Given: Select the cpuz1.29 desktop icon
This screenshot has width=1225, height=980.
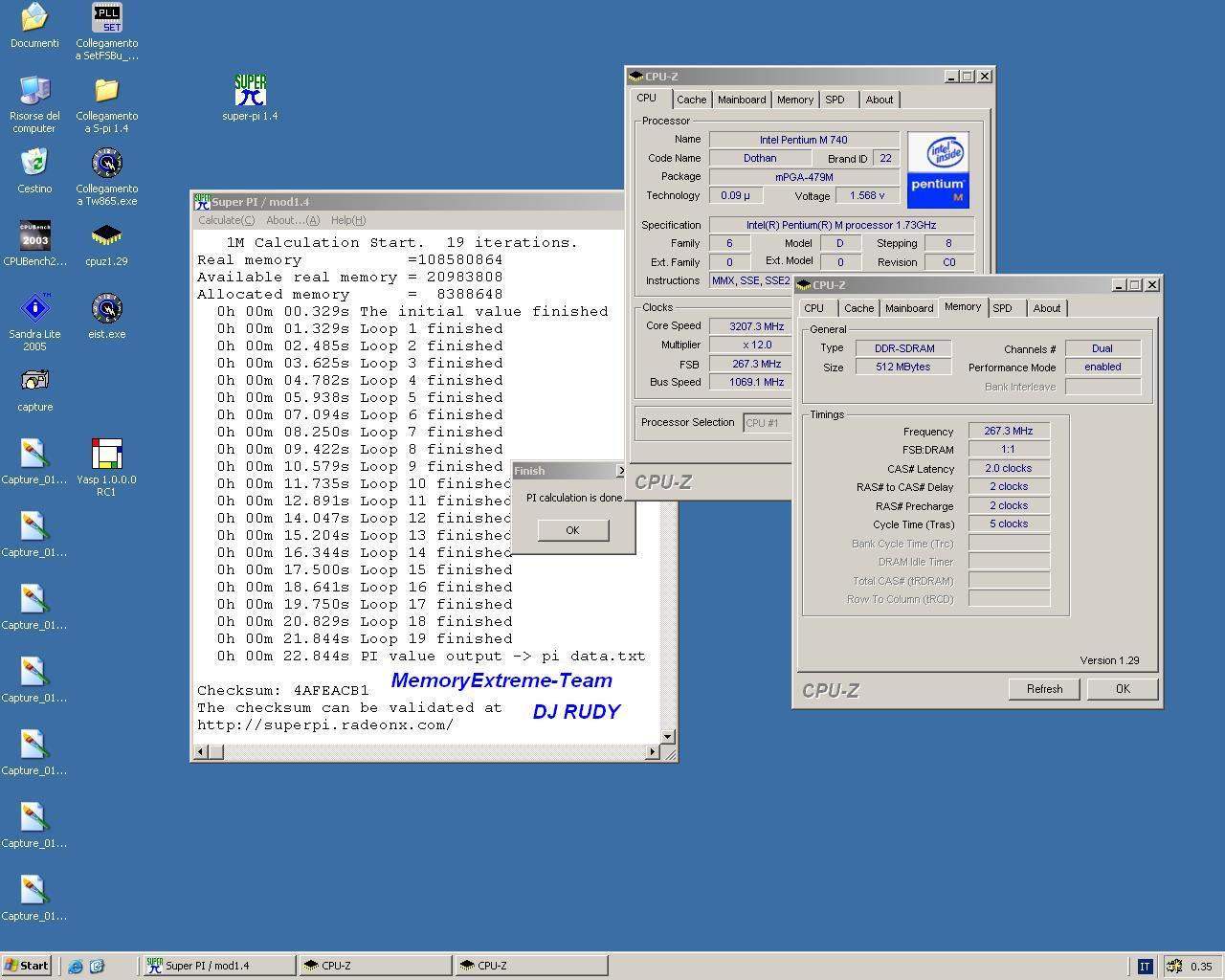Looking at the screenshot, I should point(107,244).
